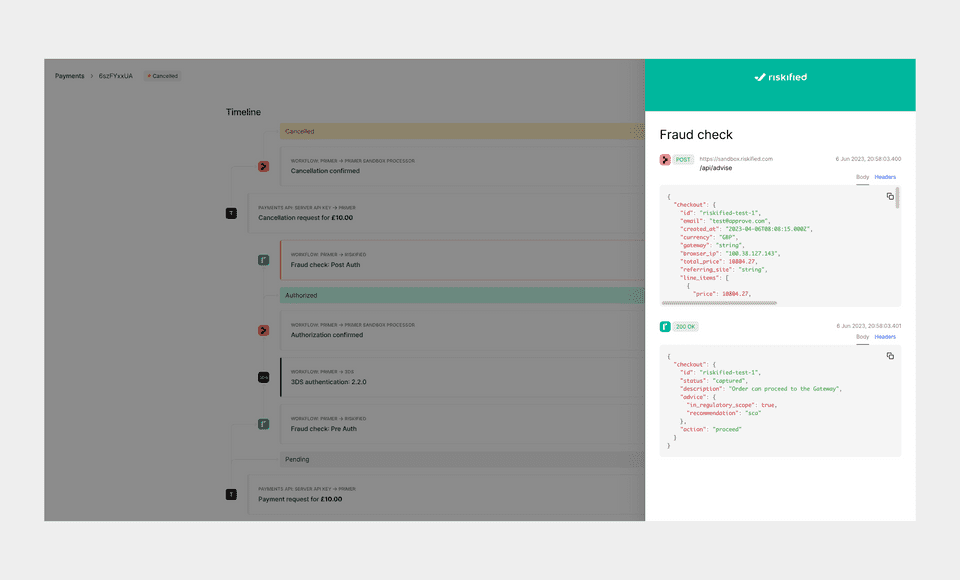Click the 6szFYxxUA payment ID breadcrumb
Screen dimensions: 960x580
(x=116, y=76)
